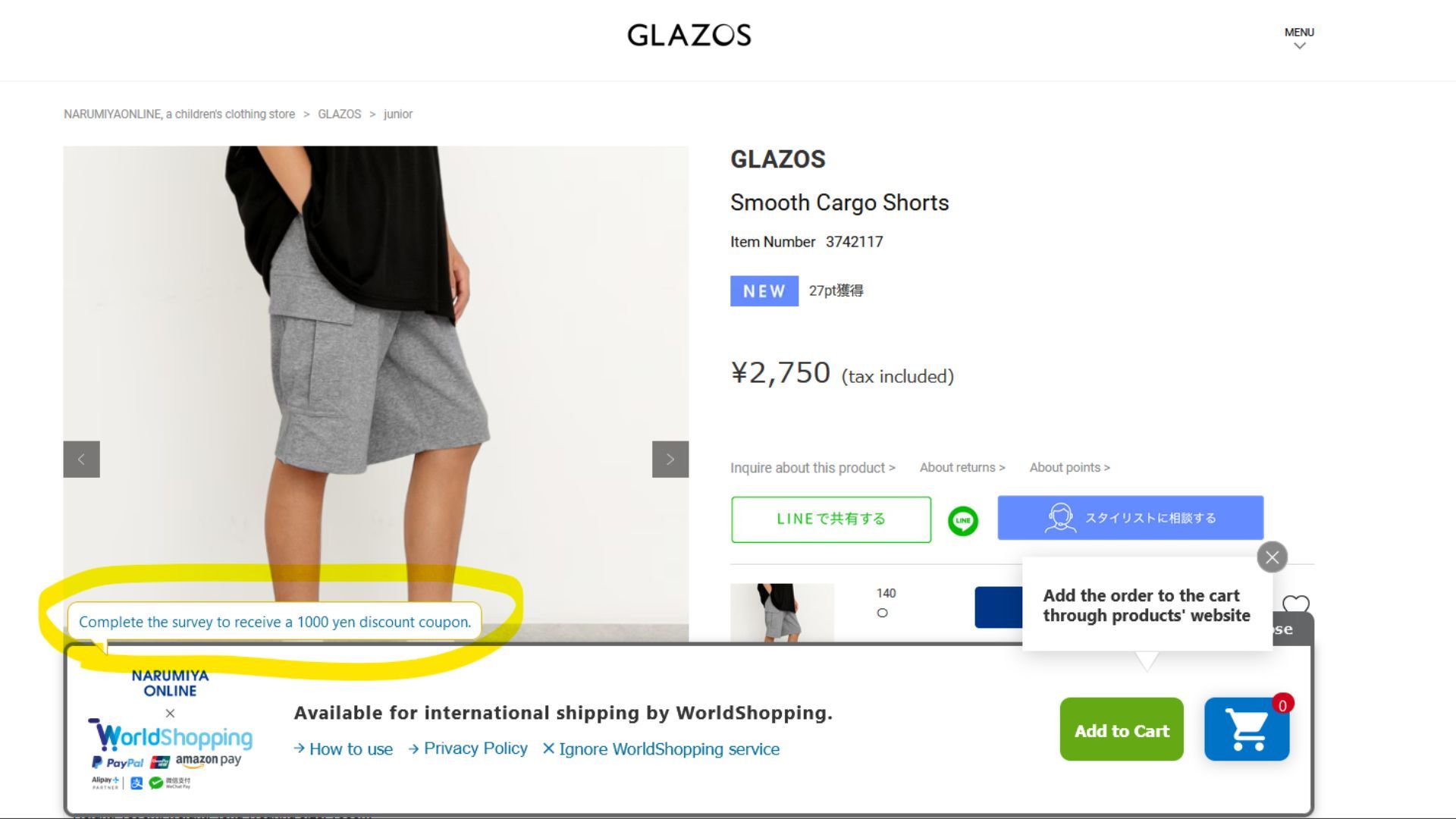1456x819 pixels.
Task: Click Ignore WorldShopping service
Action: click(661, 749)
